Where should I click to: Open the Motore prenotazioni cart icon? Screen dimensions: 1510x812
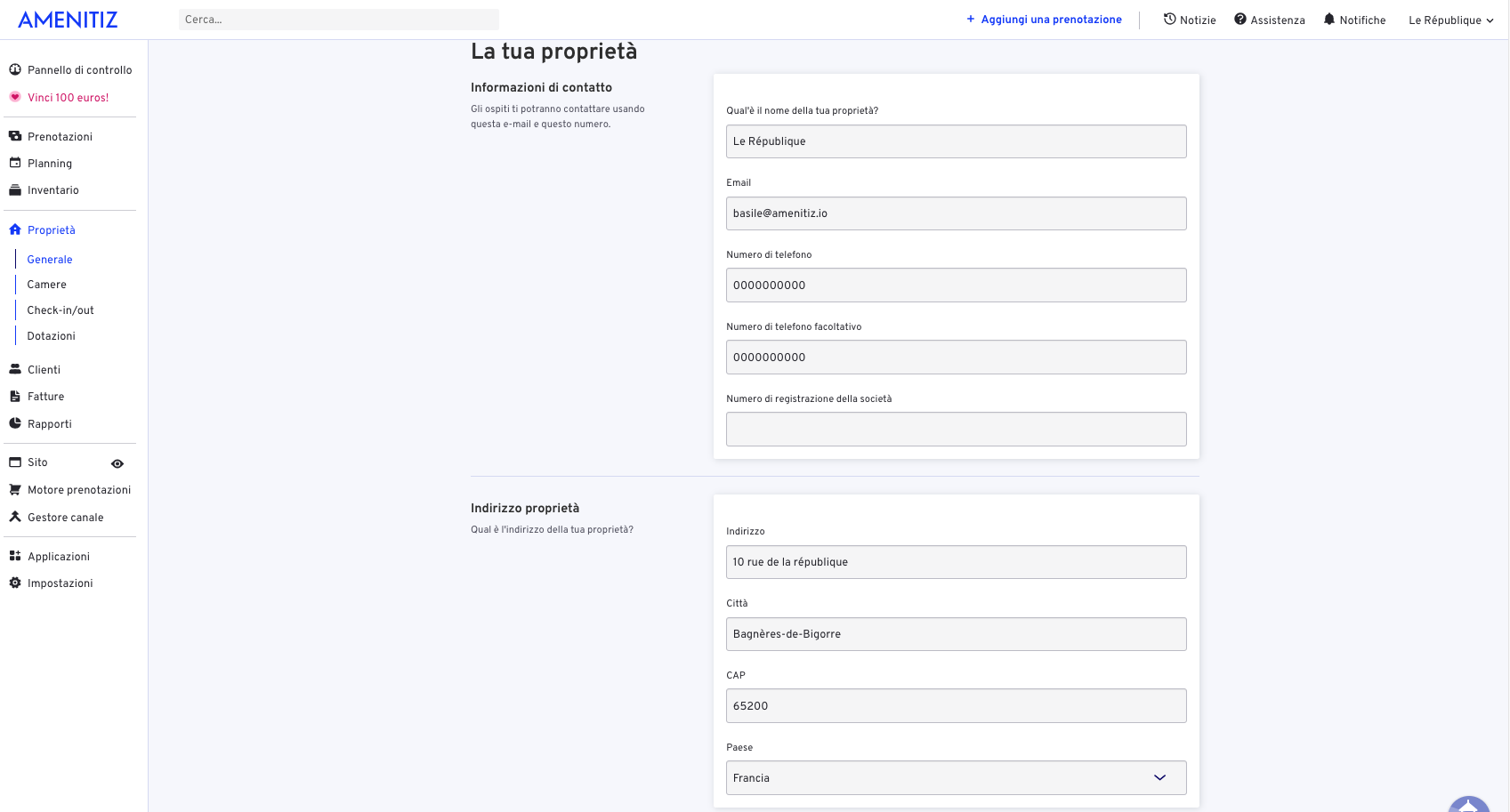click(x=15, y=489)
